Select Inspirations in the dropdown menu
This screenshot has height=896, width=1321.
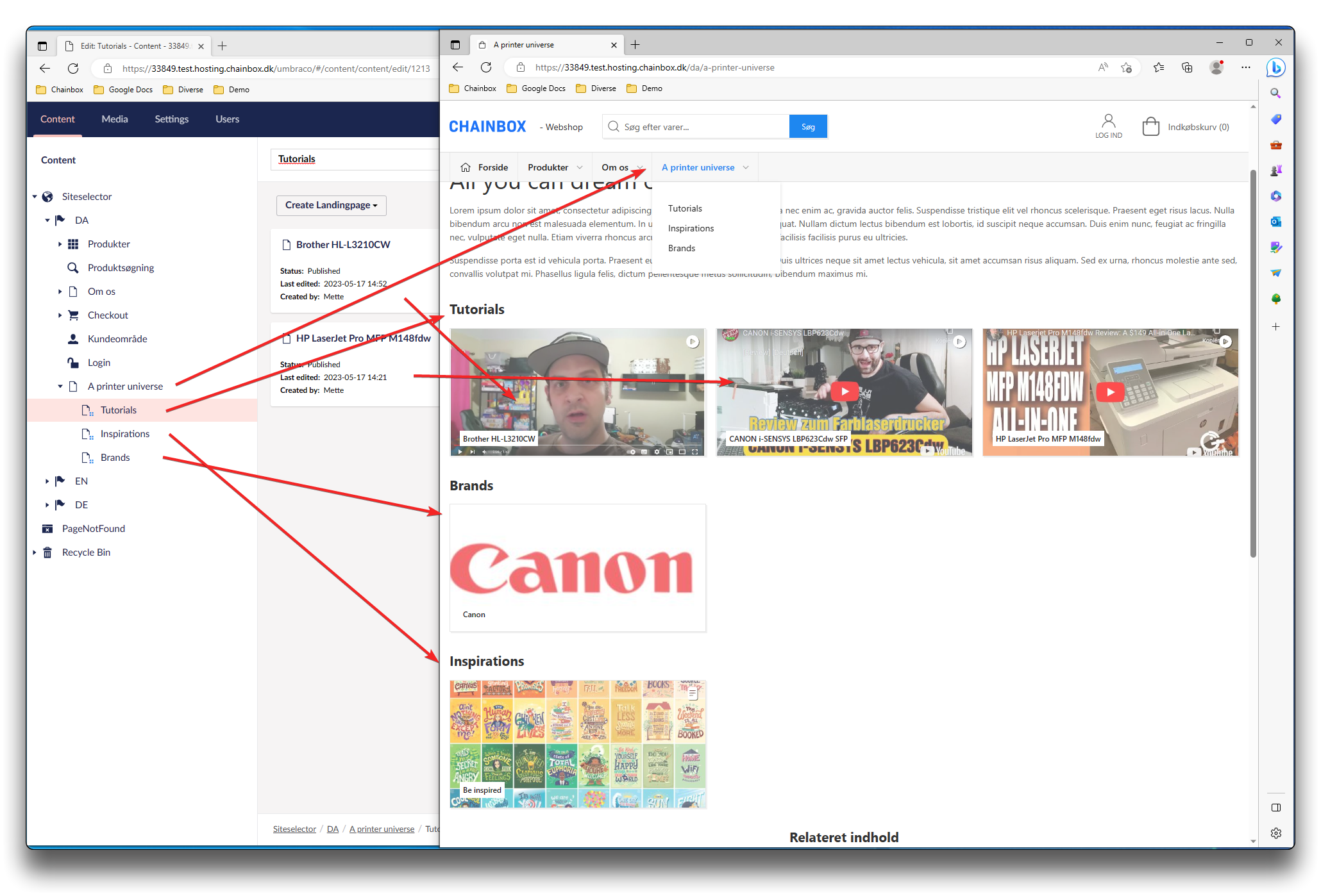click(691, 228)
